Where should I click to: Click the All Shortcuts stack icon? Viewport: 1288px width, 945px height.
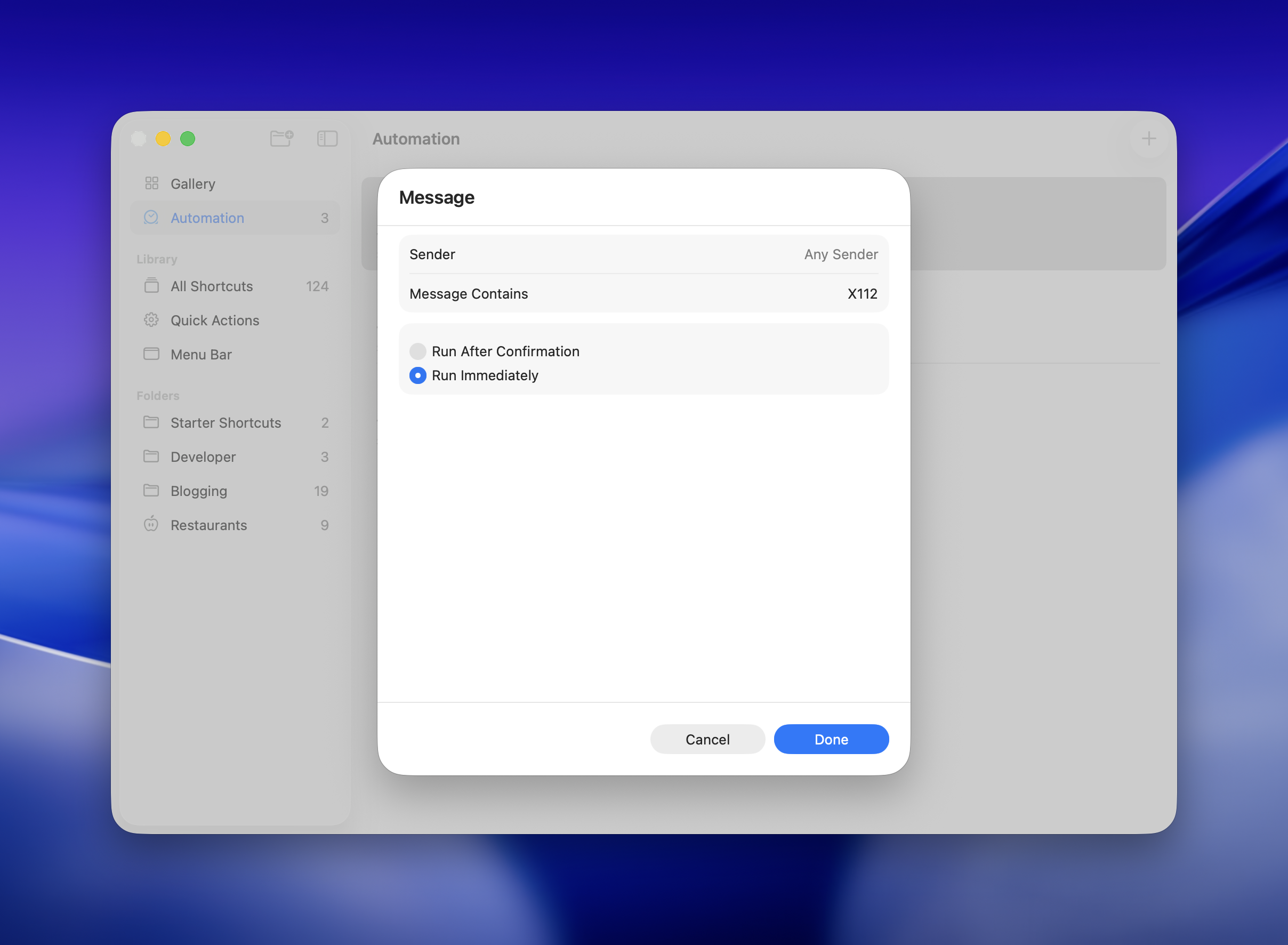click(151, 285)
